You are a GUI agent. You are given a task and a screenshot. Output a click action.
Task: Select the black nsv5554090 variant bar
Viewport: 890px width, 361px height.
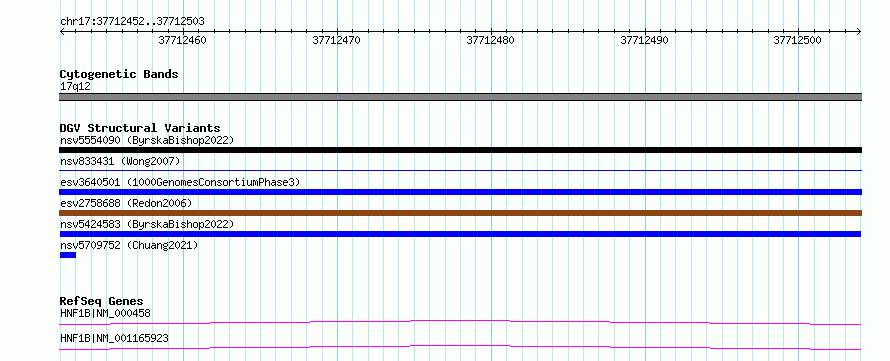tap(460, 150)
